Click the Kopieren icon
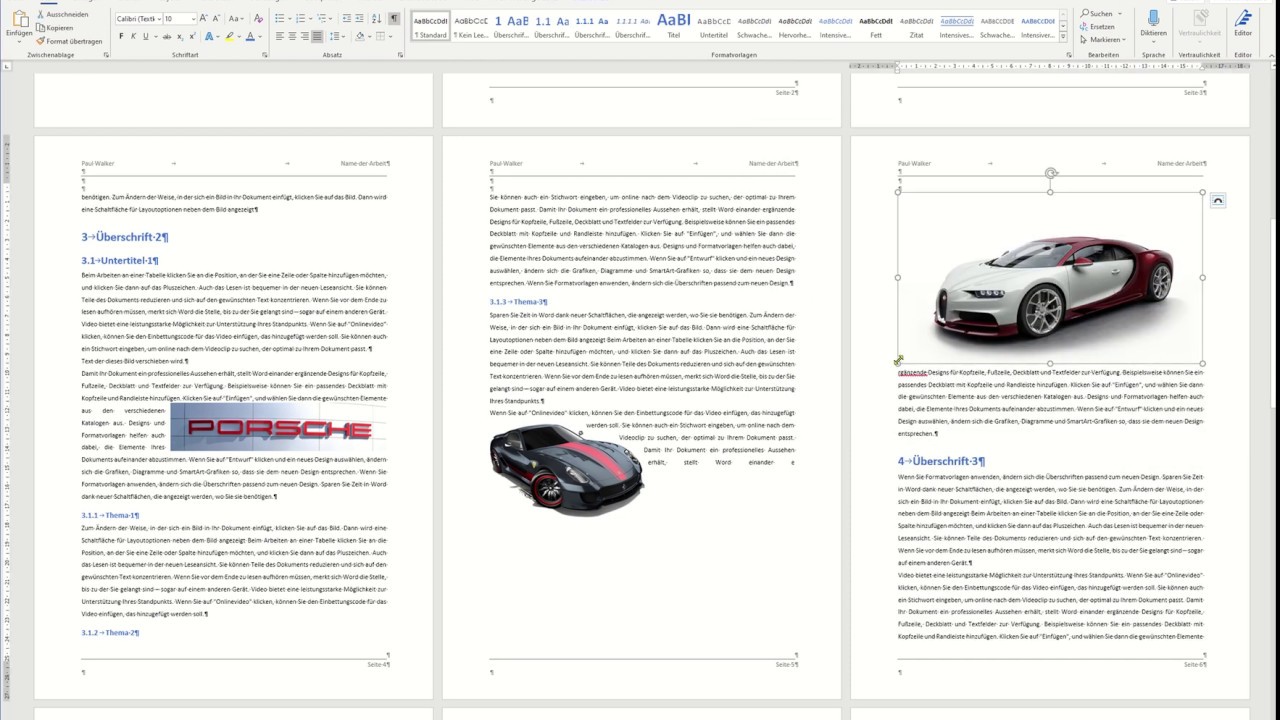Screen dimensions: 1280x720 click(x=40, y=28)
